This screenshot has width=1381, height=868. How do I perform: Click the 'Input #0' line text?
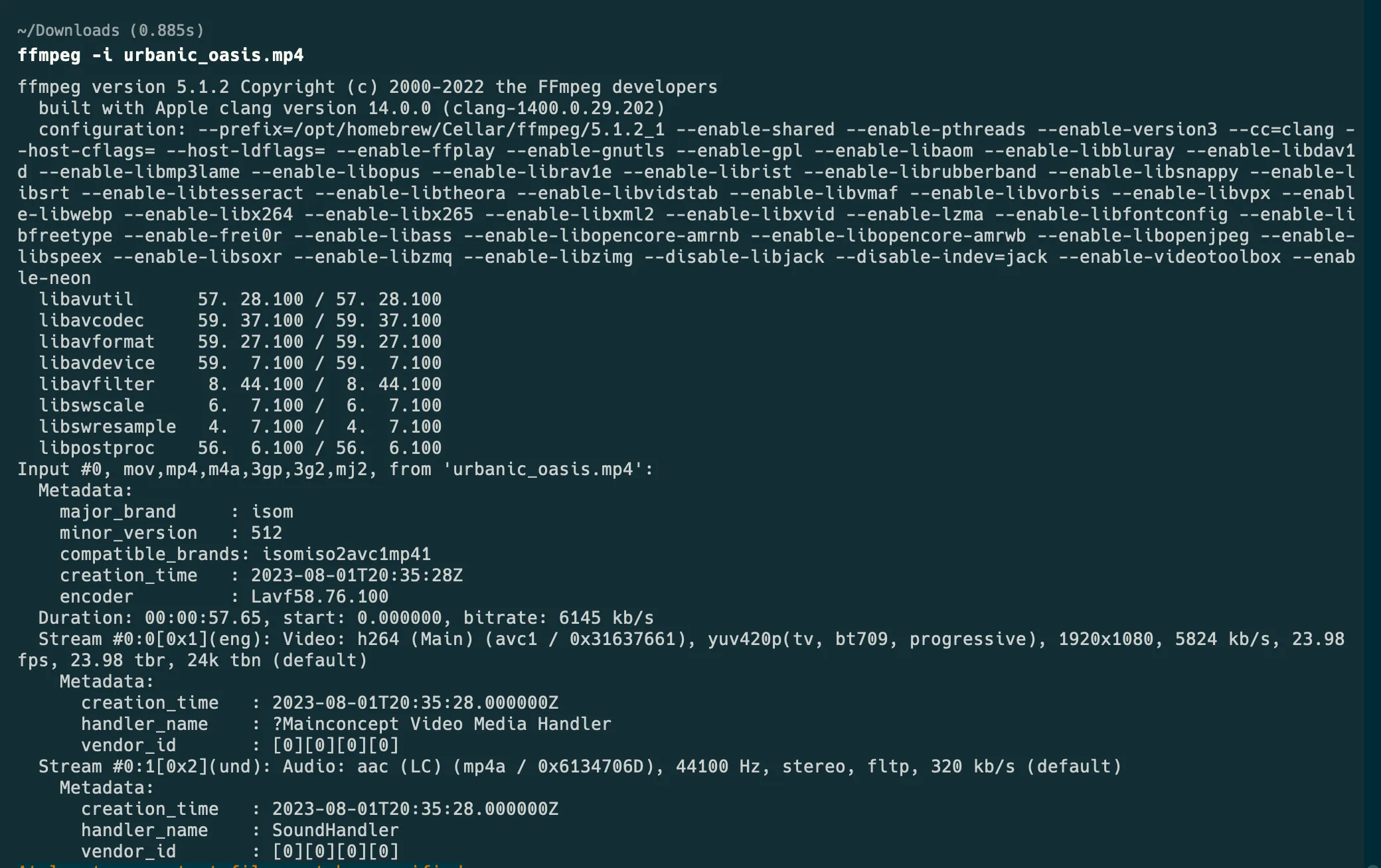pyautogui.click(x=335, y=469)
